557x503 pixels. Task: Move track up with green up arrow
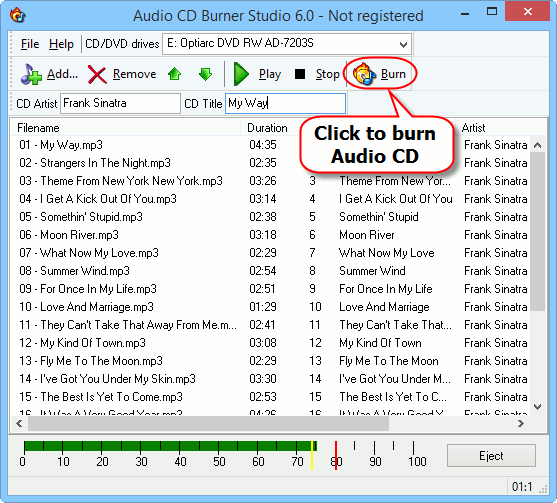coord(174,74)
